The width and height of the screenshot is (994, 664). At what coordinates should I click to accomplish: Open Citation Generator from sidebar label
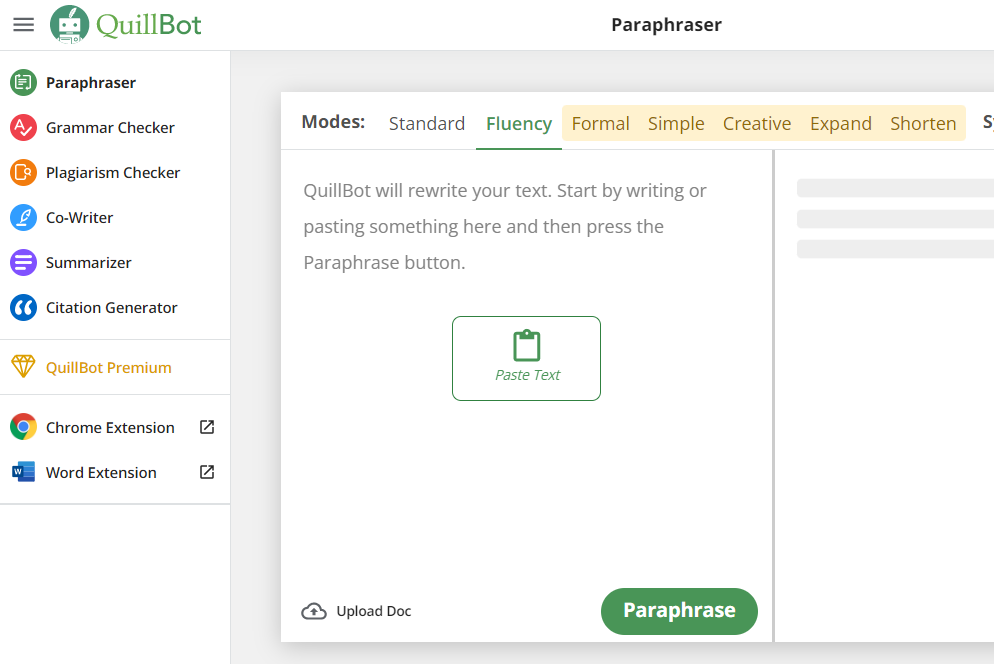pyautogui.click(x=112, y=308)
